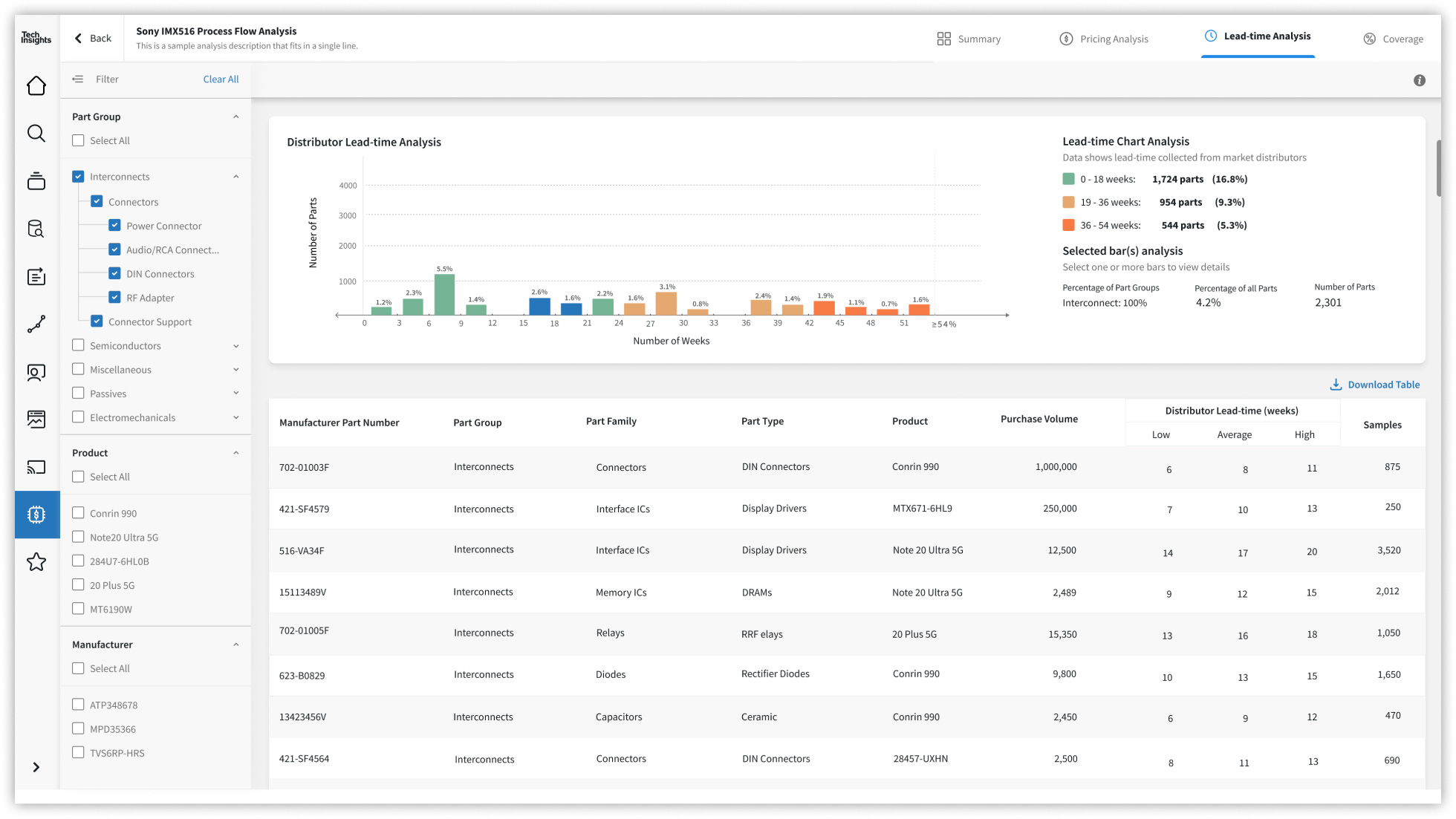The height and width of the screenshot is (819, 1456).
Task: Check the ATP348678 manufacturer checkbox
Action: [x=78, y=704]
